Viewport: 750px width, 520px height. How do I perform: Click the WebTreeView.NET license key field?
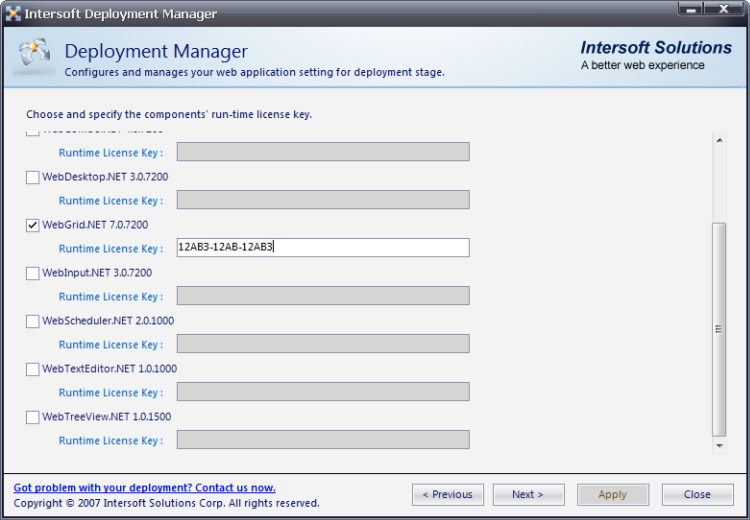coord(323,440)
